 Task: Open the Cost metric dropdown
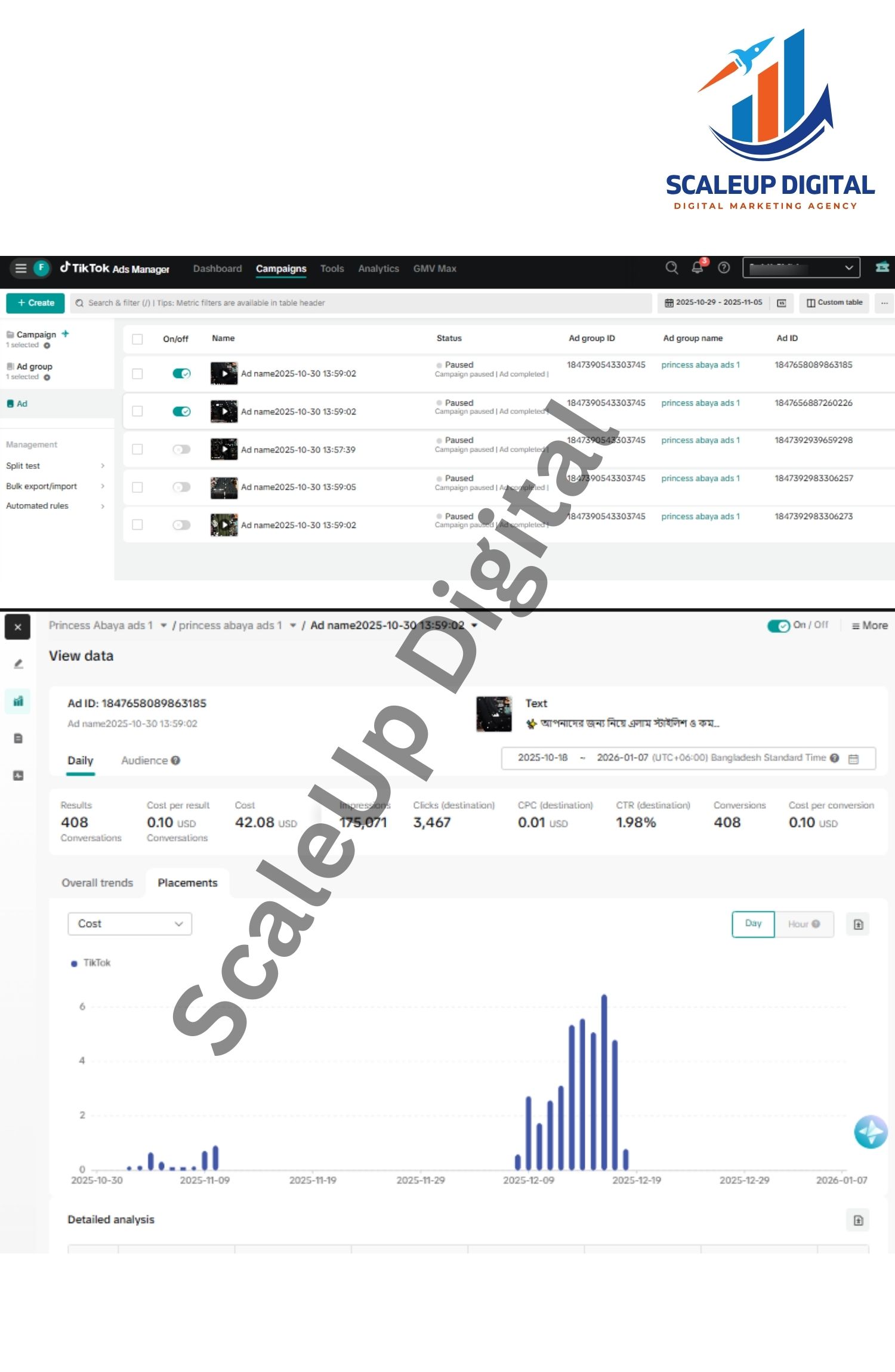point(129,923)
